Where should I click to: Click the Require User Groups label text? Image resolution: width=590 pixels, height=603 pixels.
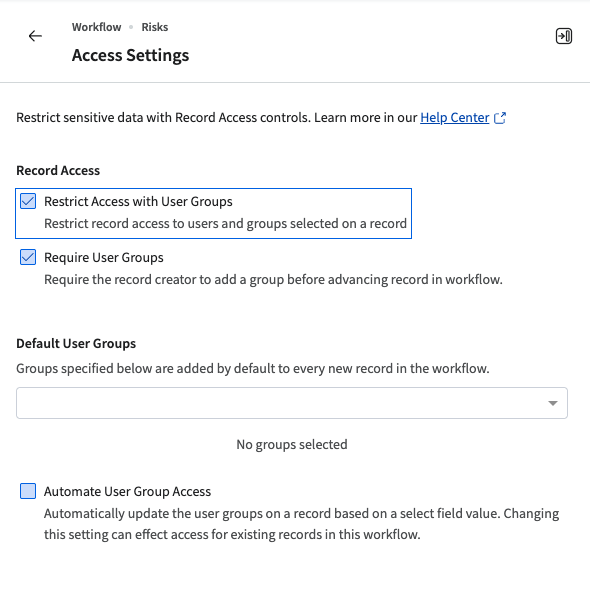point(104,257)
